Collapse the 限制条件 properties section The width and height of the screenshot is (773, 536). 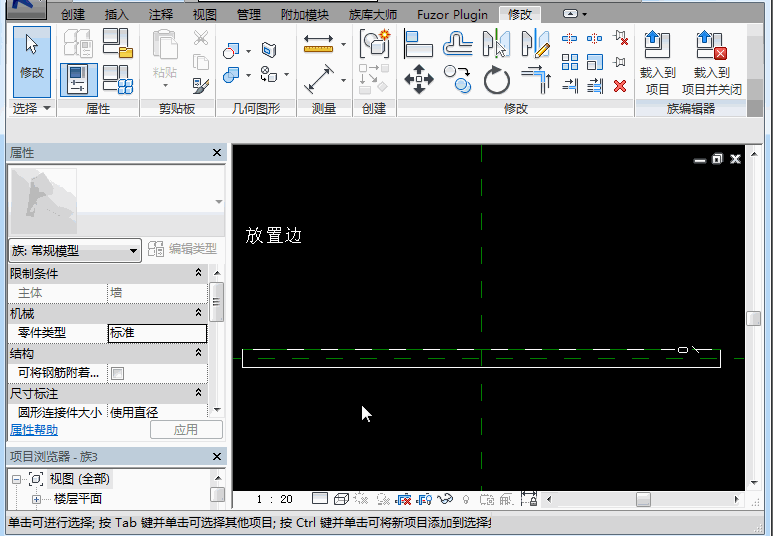point(198,273)
